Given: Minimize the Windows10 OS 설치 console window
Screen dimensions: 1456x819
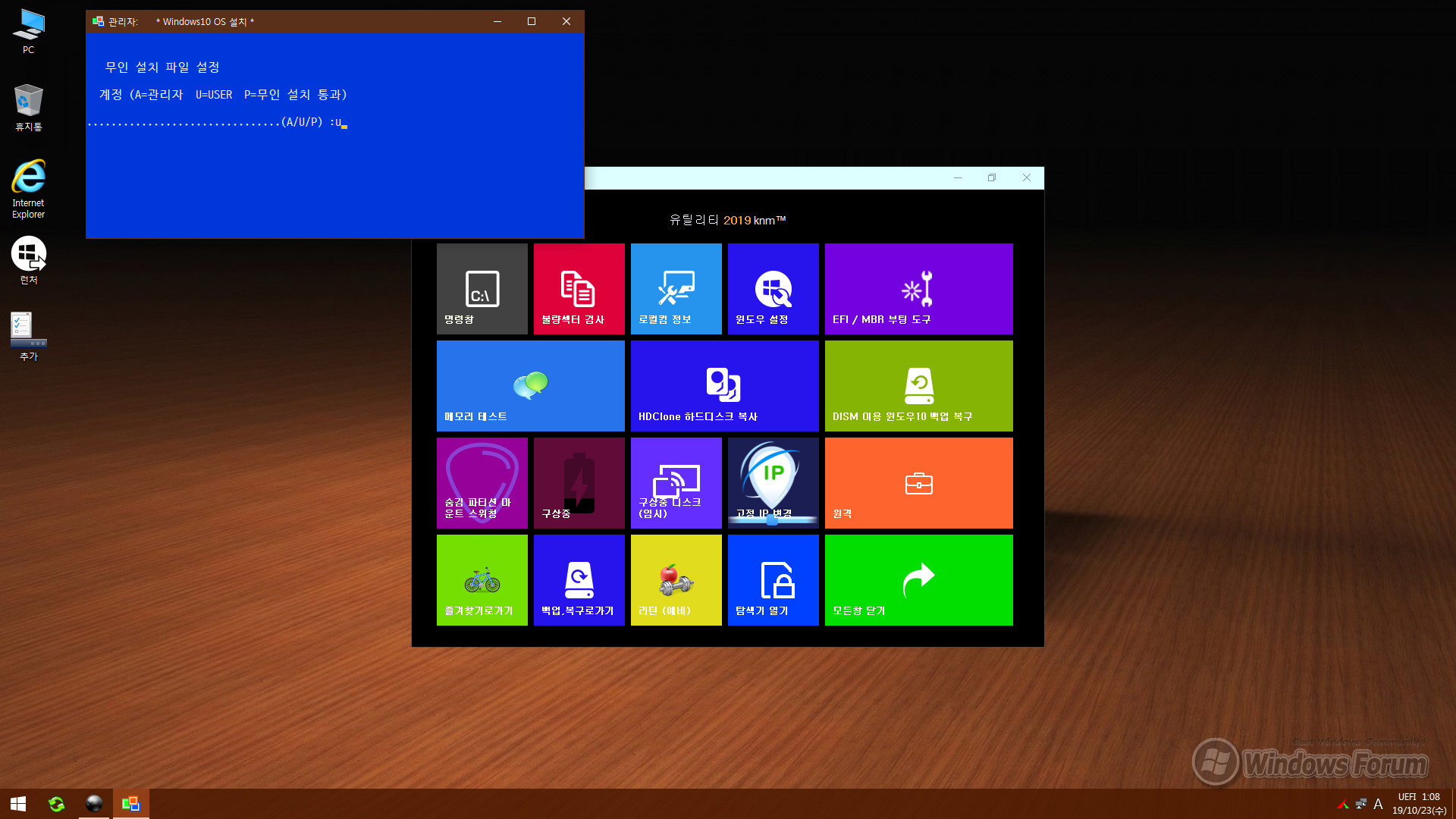Looking at the screenshot, I should point(497,21).
